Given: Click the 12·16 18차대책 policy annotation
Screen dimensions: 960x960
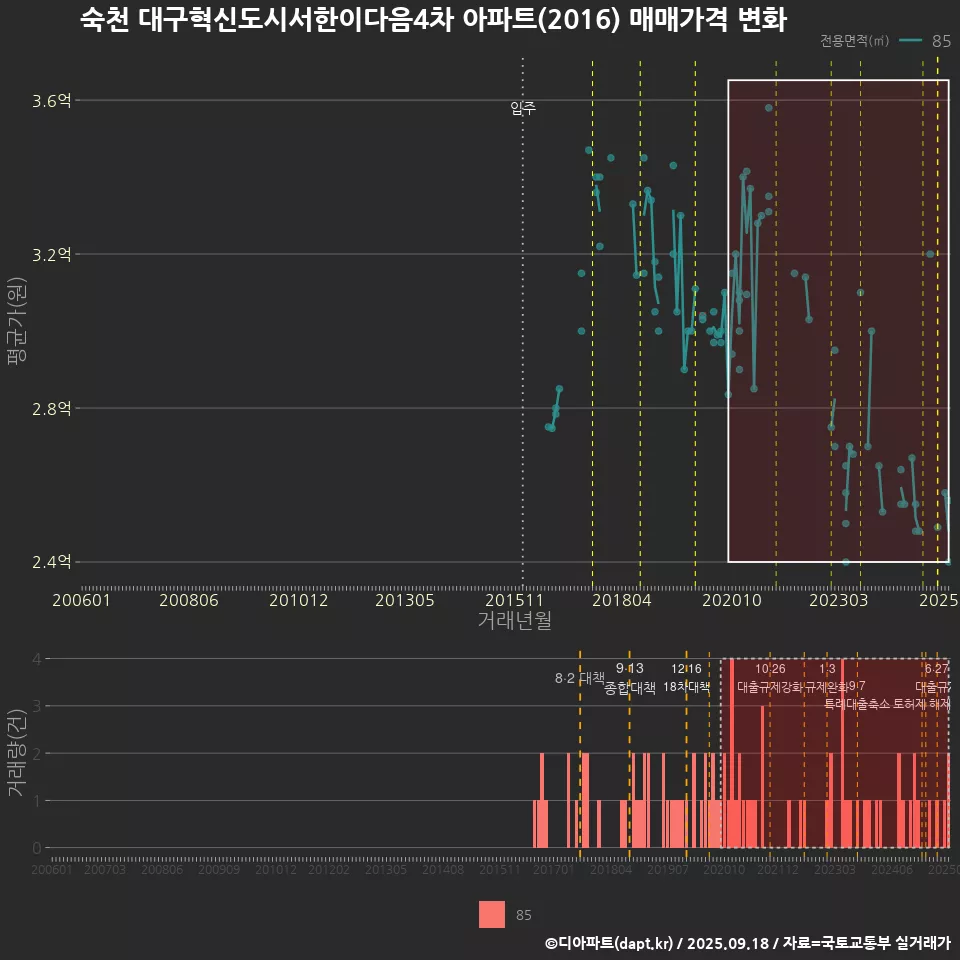Looking at the screenshot, I should pyautogui.click(x=686, y=678).
